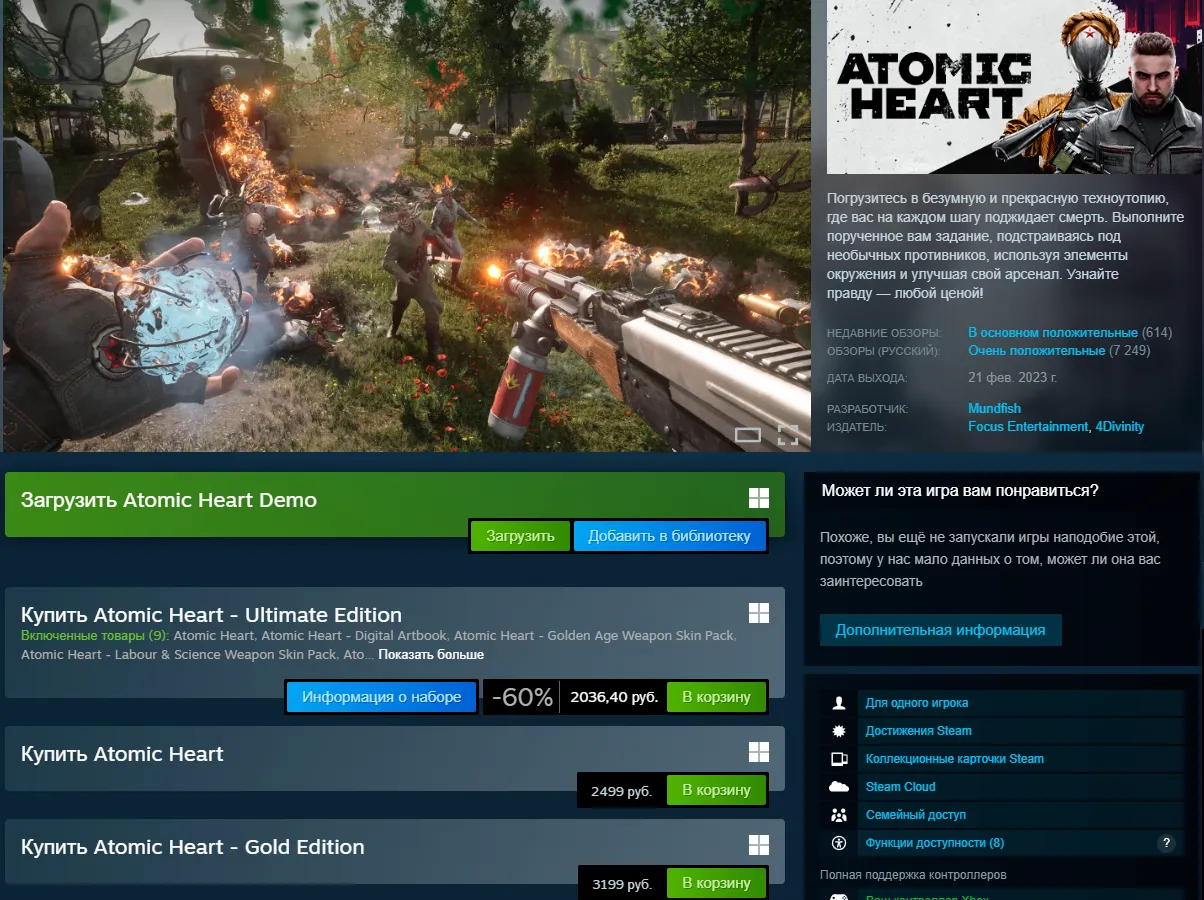
Task: Open В основном положительные recent reviews link
Action: point(1053,332)
